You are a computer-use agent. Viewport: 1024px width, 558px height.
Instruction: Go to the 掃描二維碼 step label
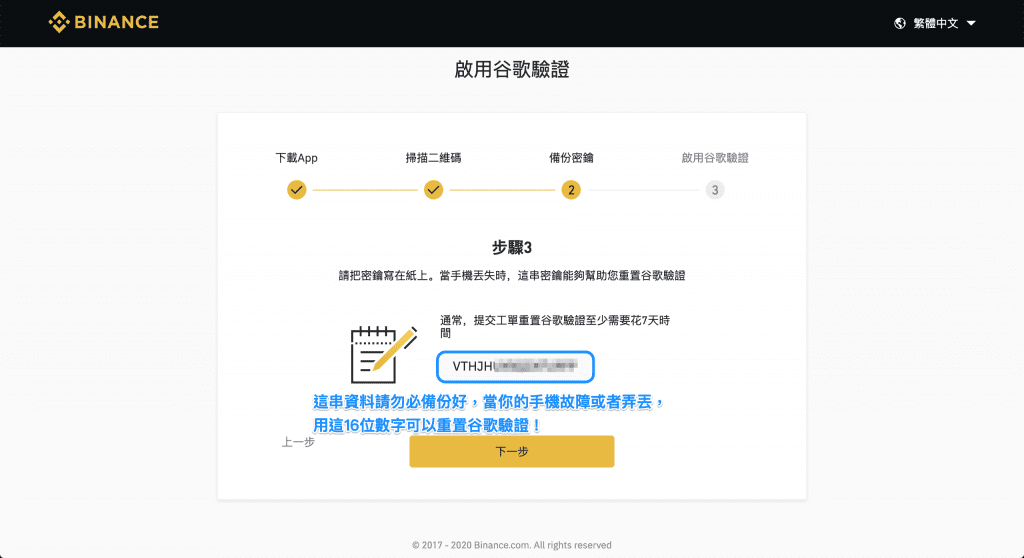pos(433,158)
